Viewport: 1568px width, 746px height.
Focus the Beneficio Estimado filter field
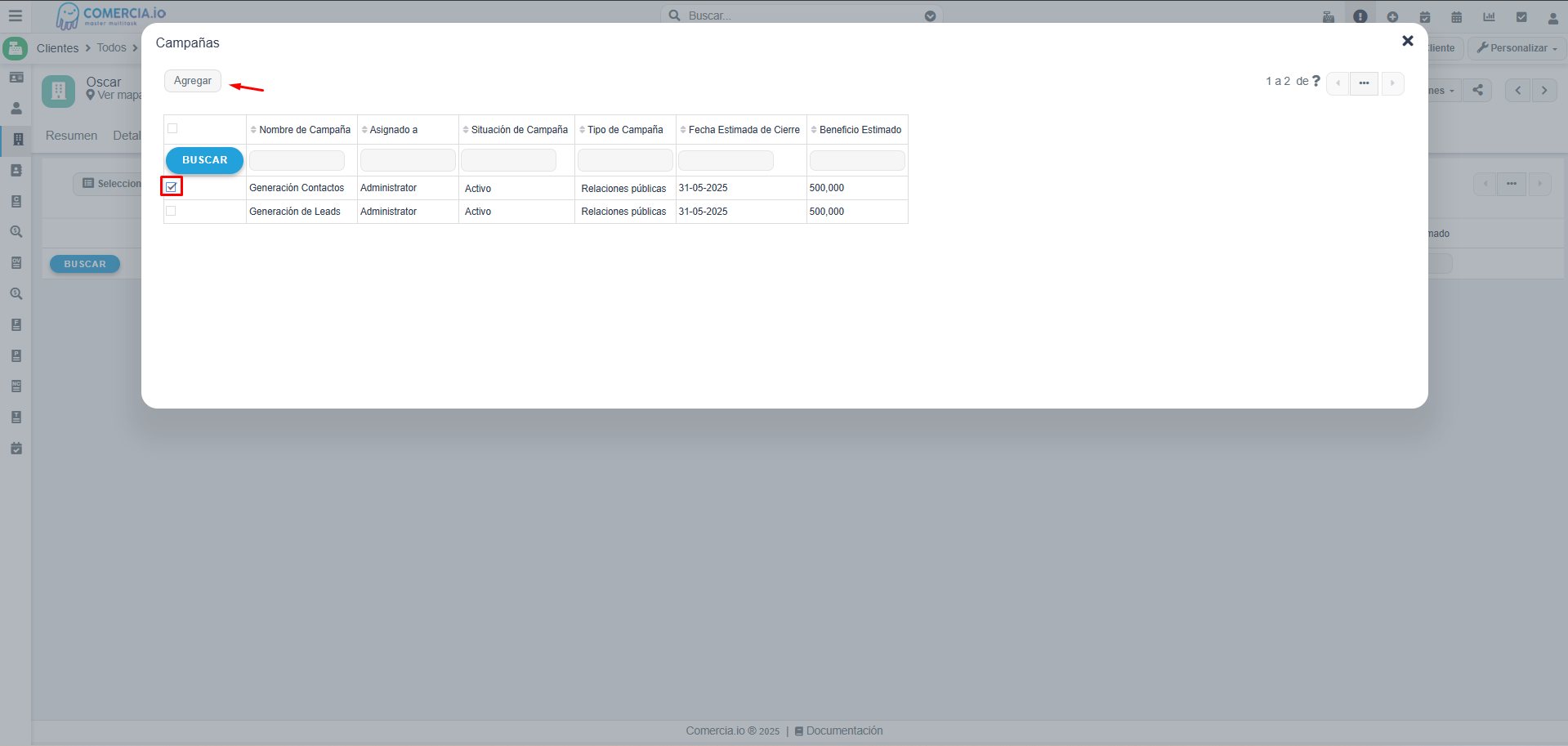click(x=857, y=160)
